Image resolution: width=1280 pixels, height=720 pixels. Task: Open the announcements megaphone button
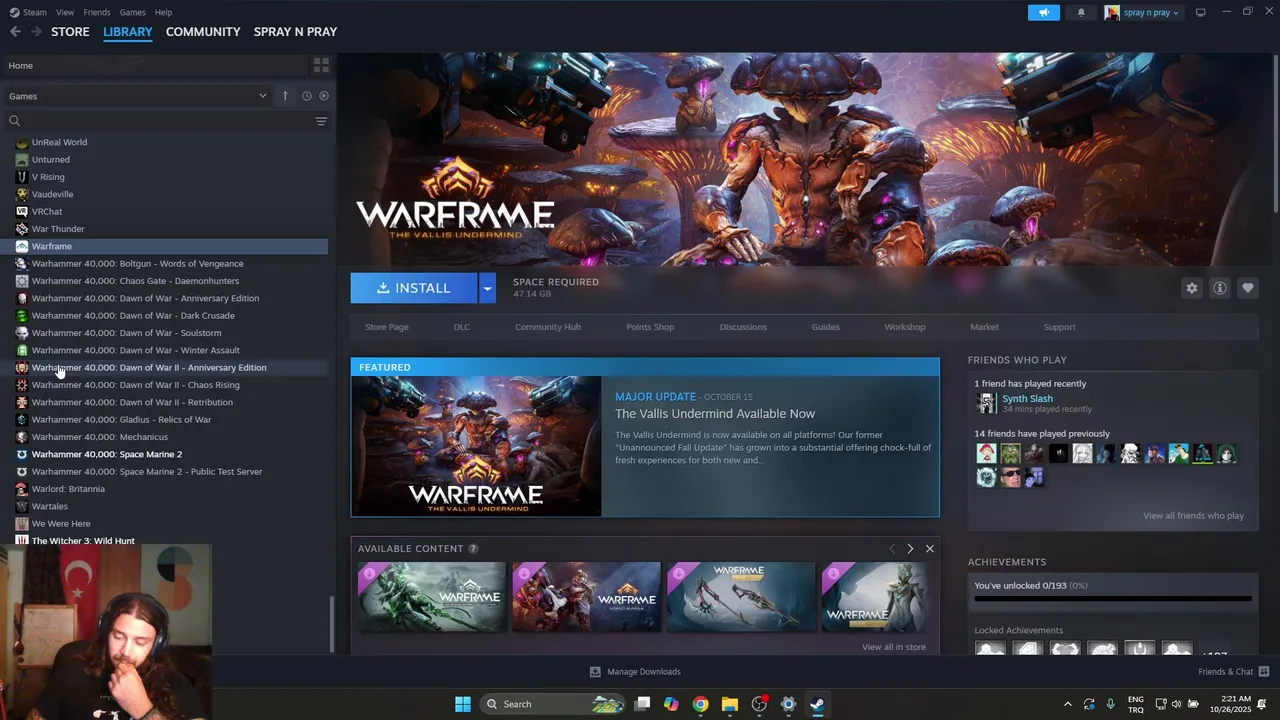(1044, 12)
